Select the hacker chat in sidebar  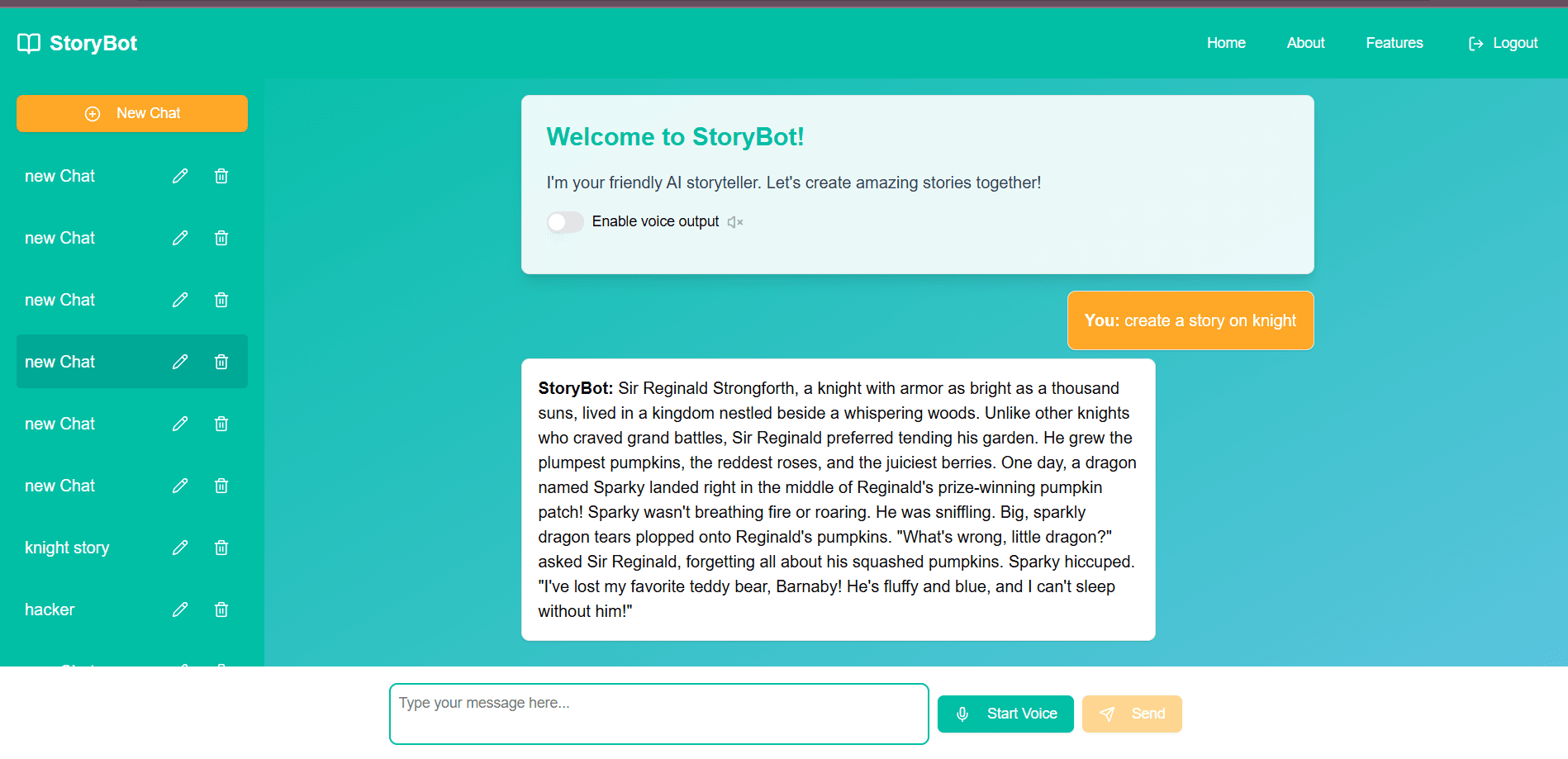point(50,610)
